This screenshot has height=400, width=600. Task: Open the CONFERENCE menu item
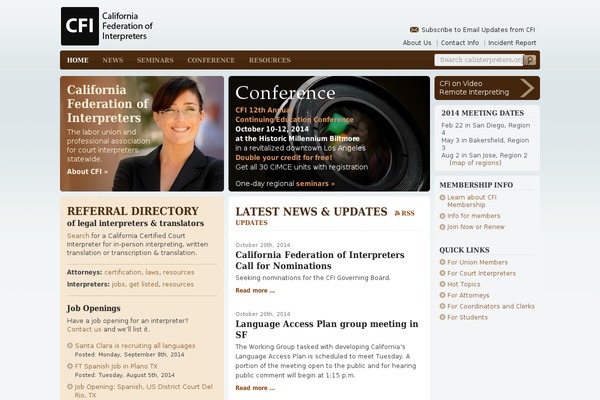pyautogui.click(x=211, y=60)
